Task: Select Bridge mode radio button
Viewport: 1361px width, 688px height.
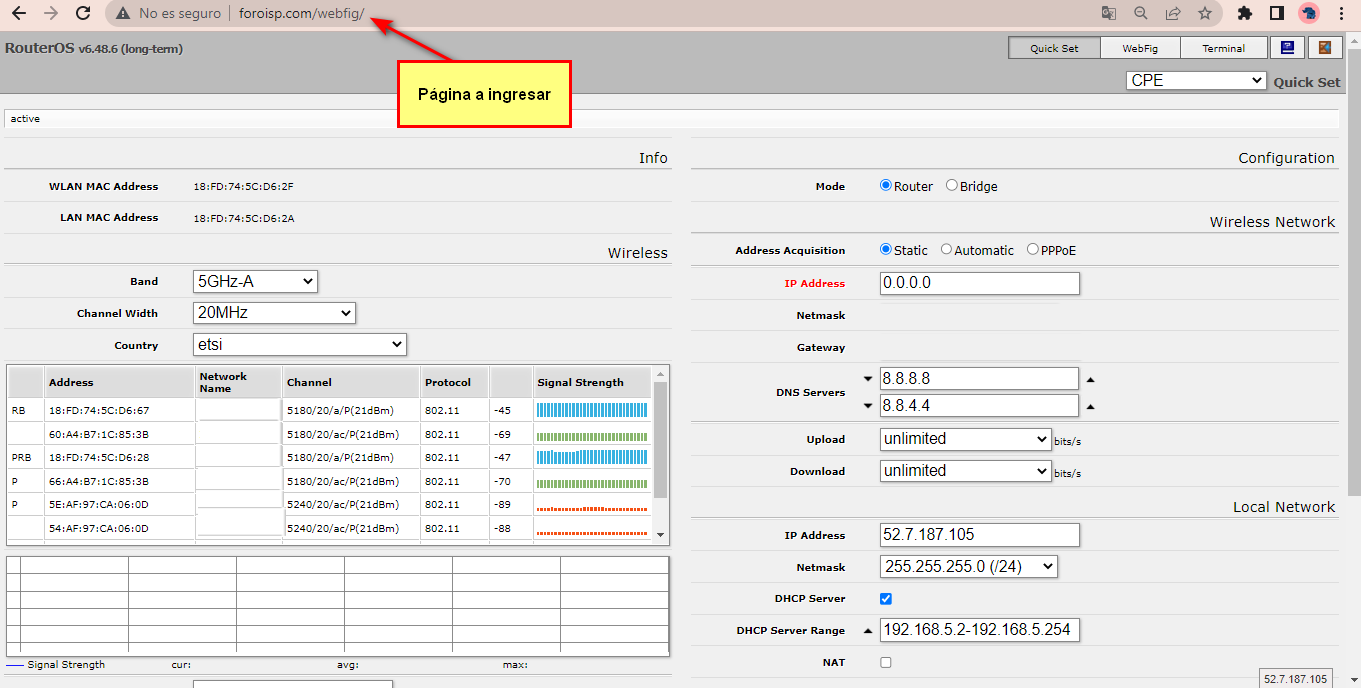Action: tap(952, 186)
